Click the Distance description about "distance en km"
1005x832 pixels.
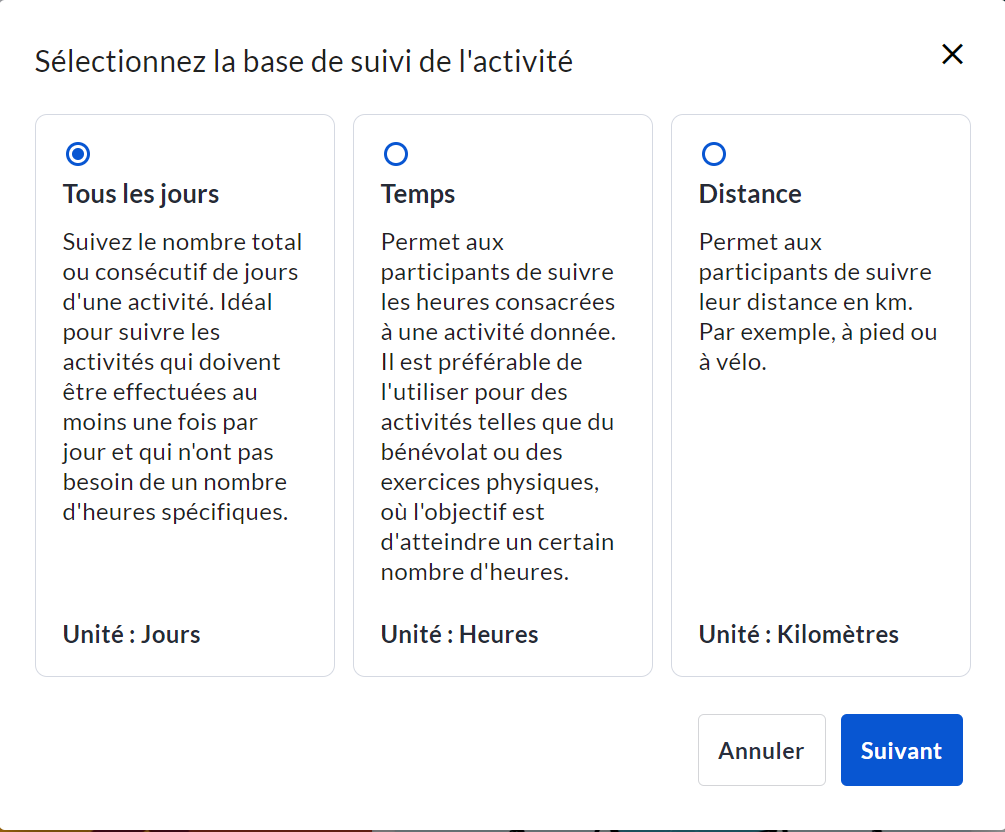click(817, 302)
